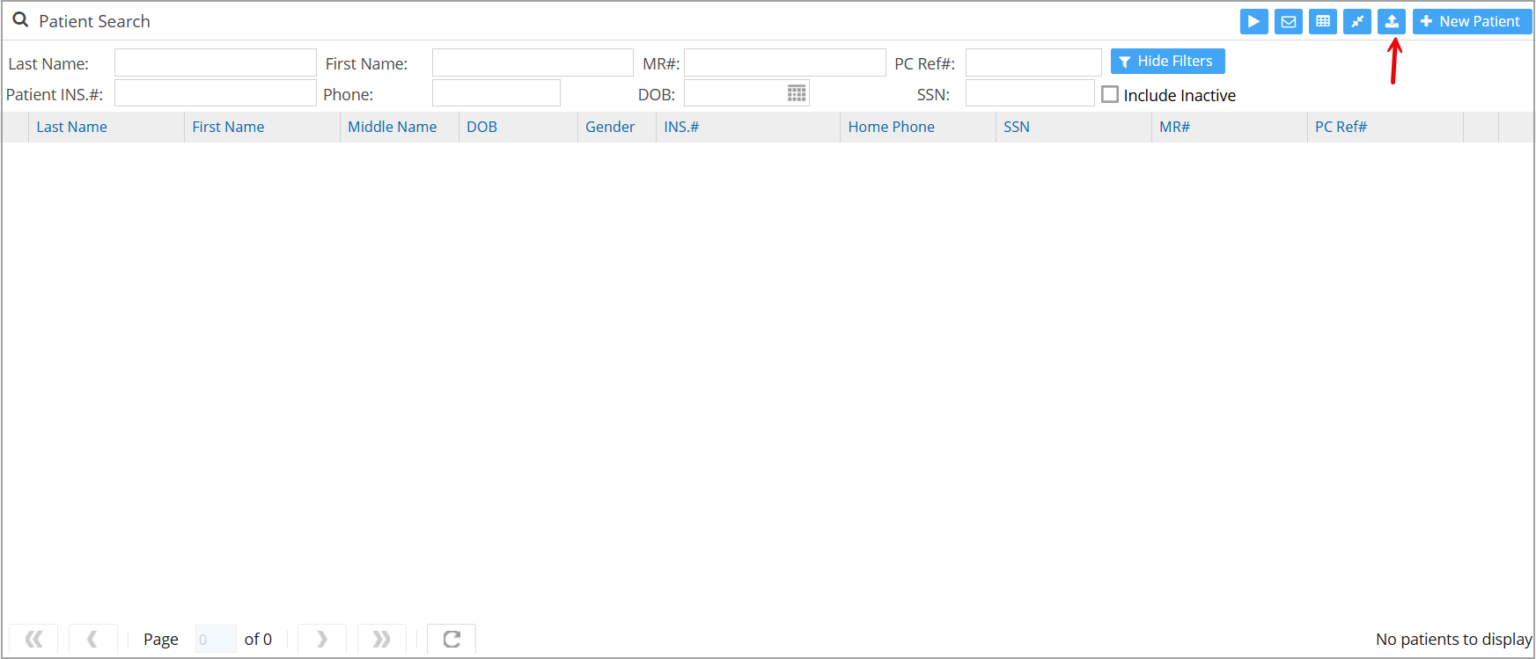Click the first-page double chevron
The image size is (1536, 659).
coord(33,639)
